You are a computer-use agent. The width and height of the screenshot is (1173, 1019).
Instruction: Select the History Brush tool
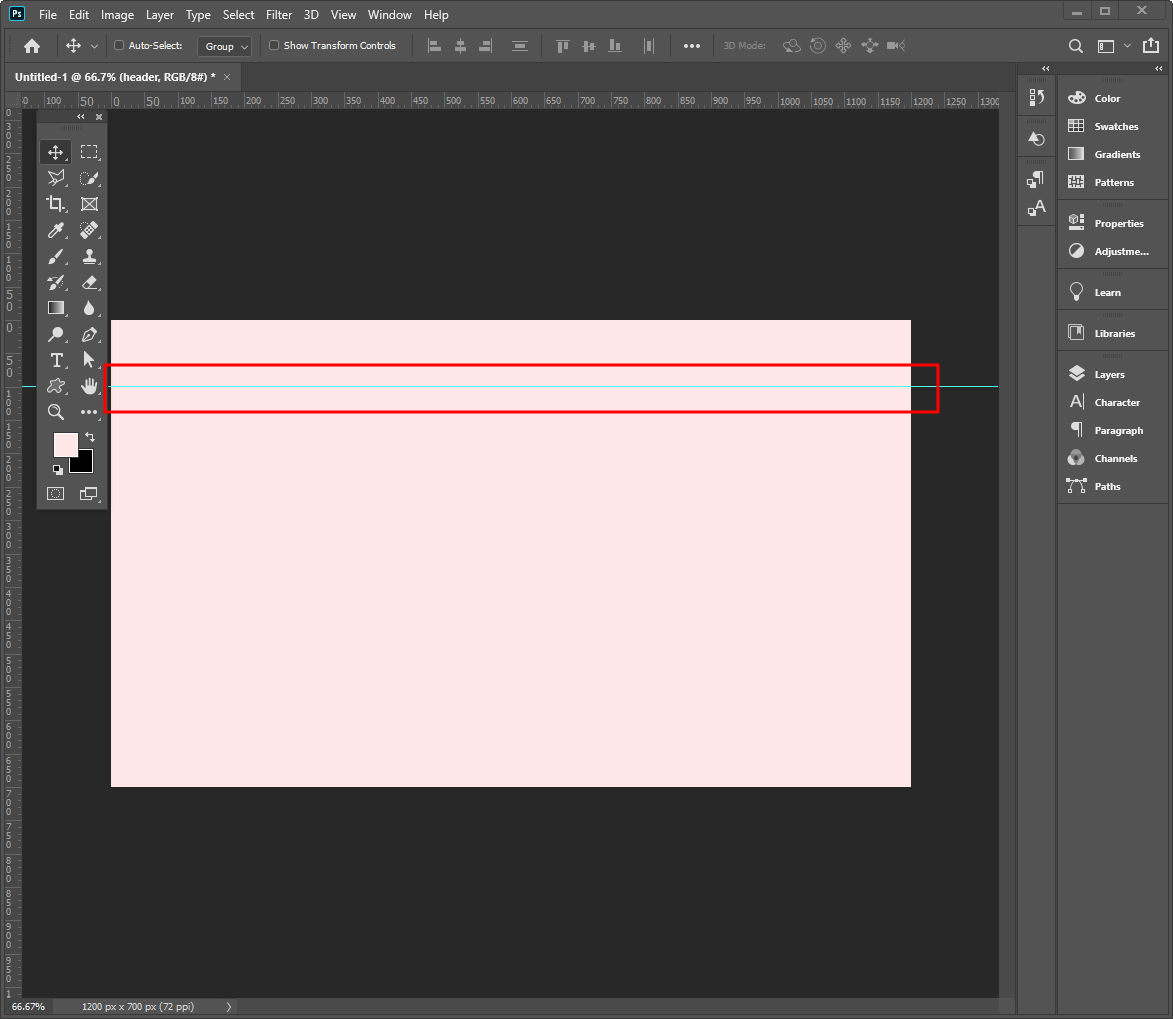[x=55, y=282]
